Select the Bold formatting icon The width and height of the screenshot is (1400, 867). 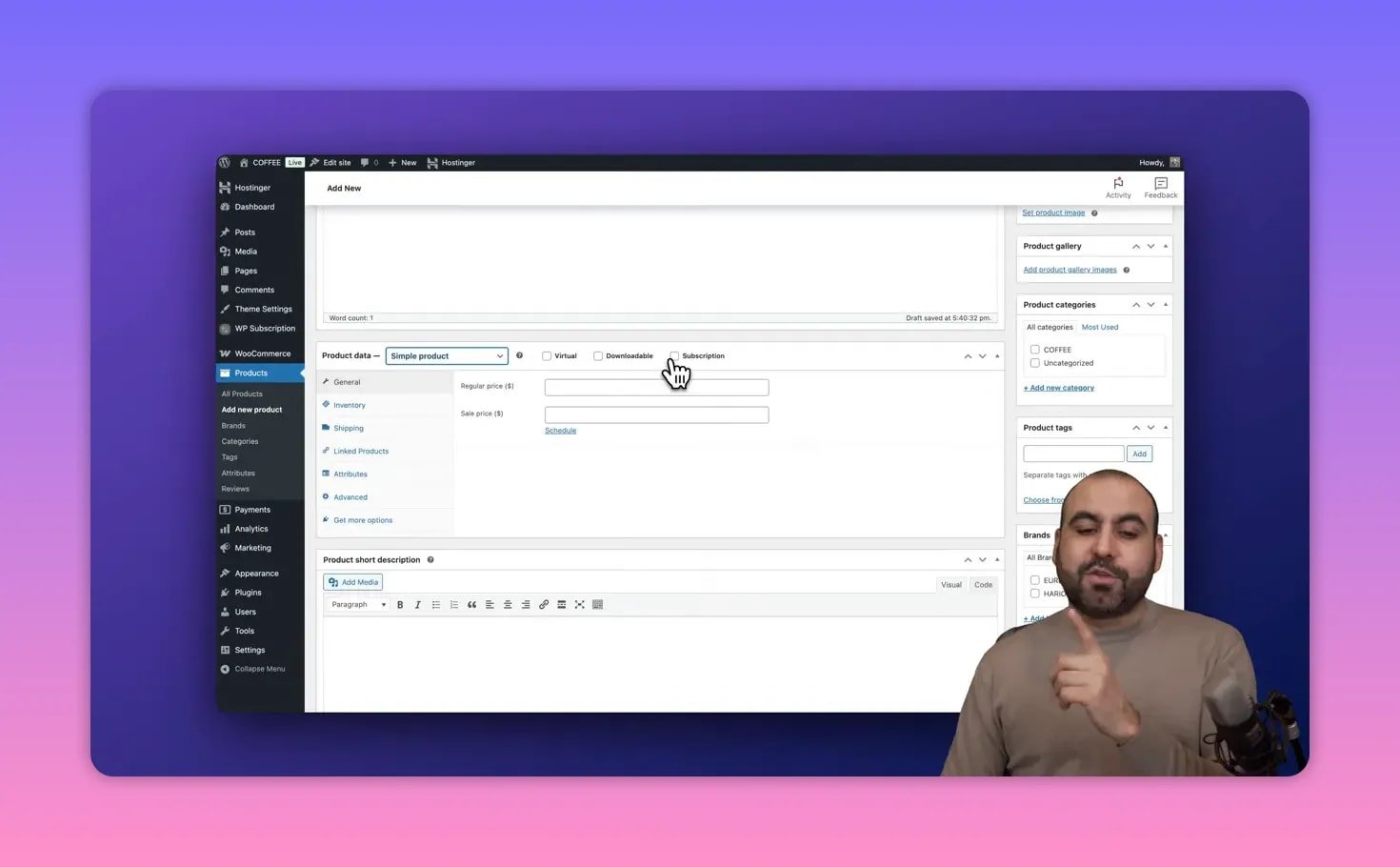coord(400,604)
